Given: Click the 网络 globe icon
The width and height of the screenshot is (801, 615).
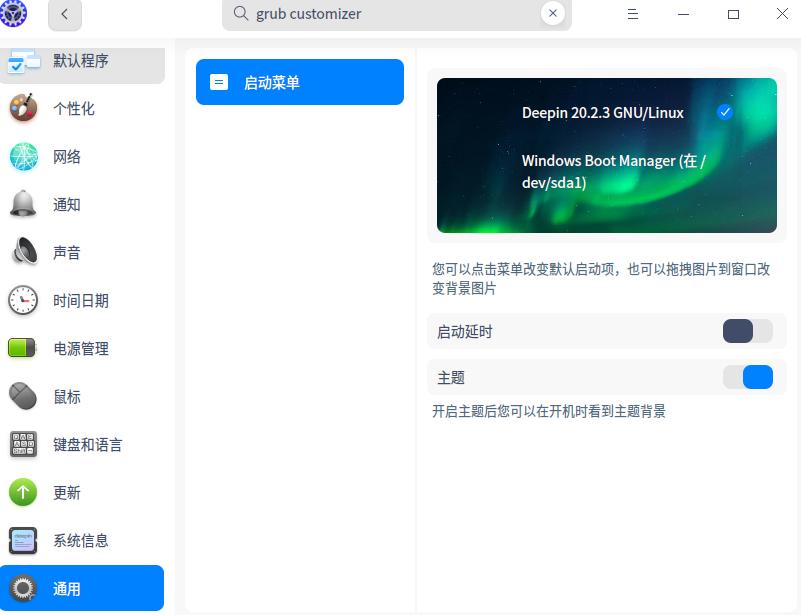Looking at the screenshot, I should pyautogui.click(x=24, y=156).
